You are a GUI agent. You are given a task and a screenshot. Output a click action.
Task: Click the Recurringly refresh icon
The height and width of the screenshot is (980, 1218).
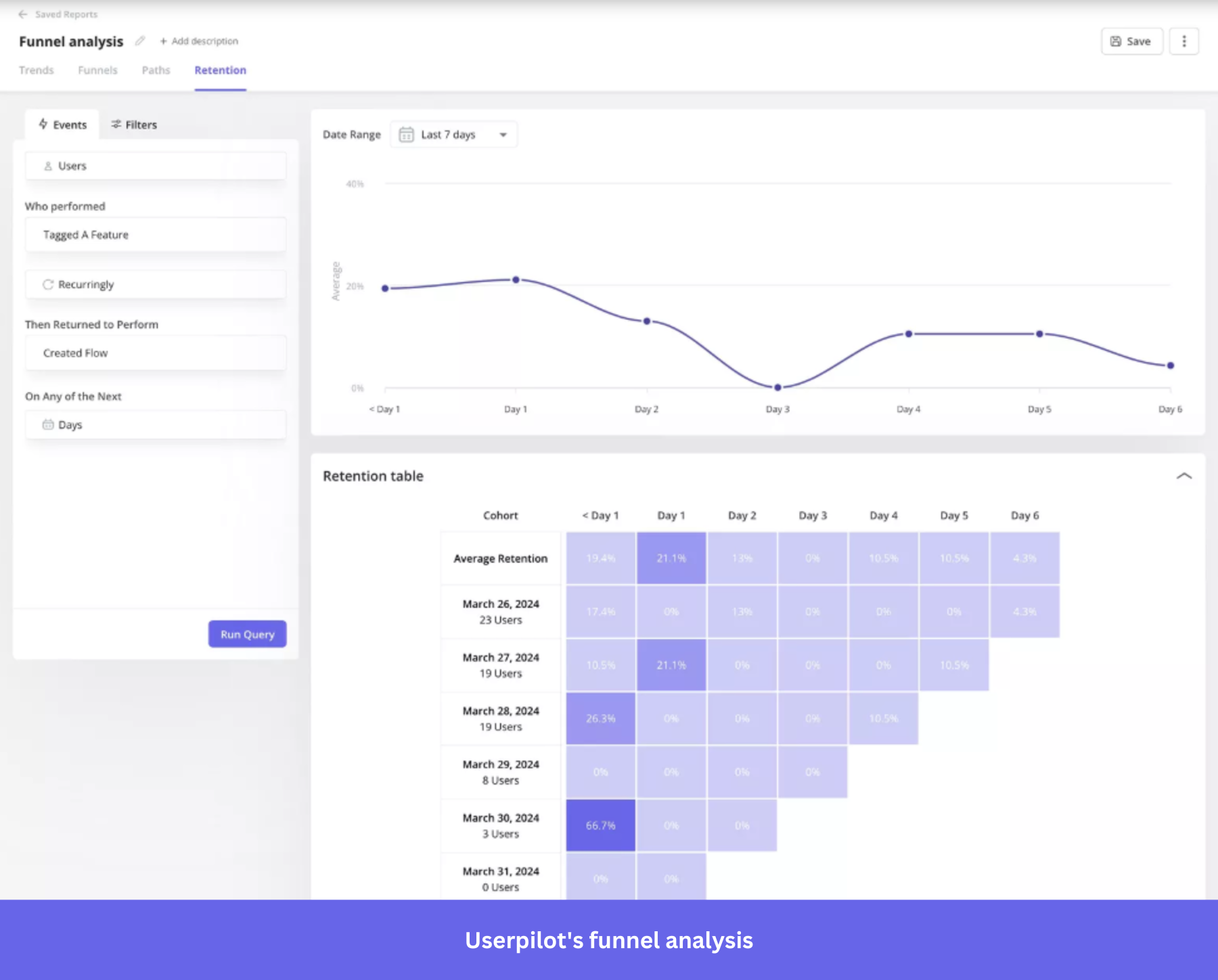[x=48, y=284]
